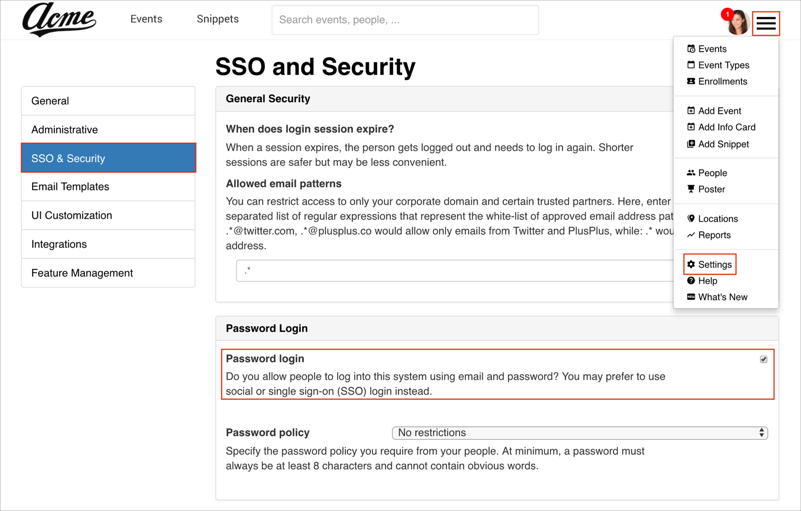Open Feature Management settings section
Image resolution: width=801 pixels, height=511 pixels.
[x=108, y=273]
